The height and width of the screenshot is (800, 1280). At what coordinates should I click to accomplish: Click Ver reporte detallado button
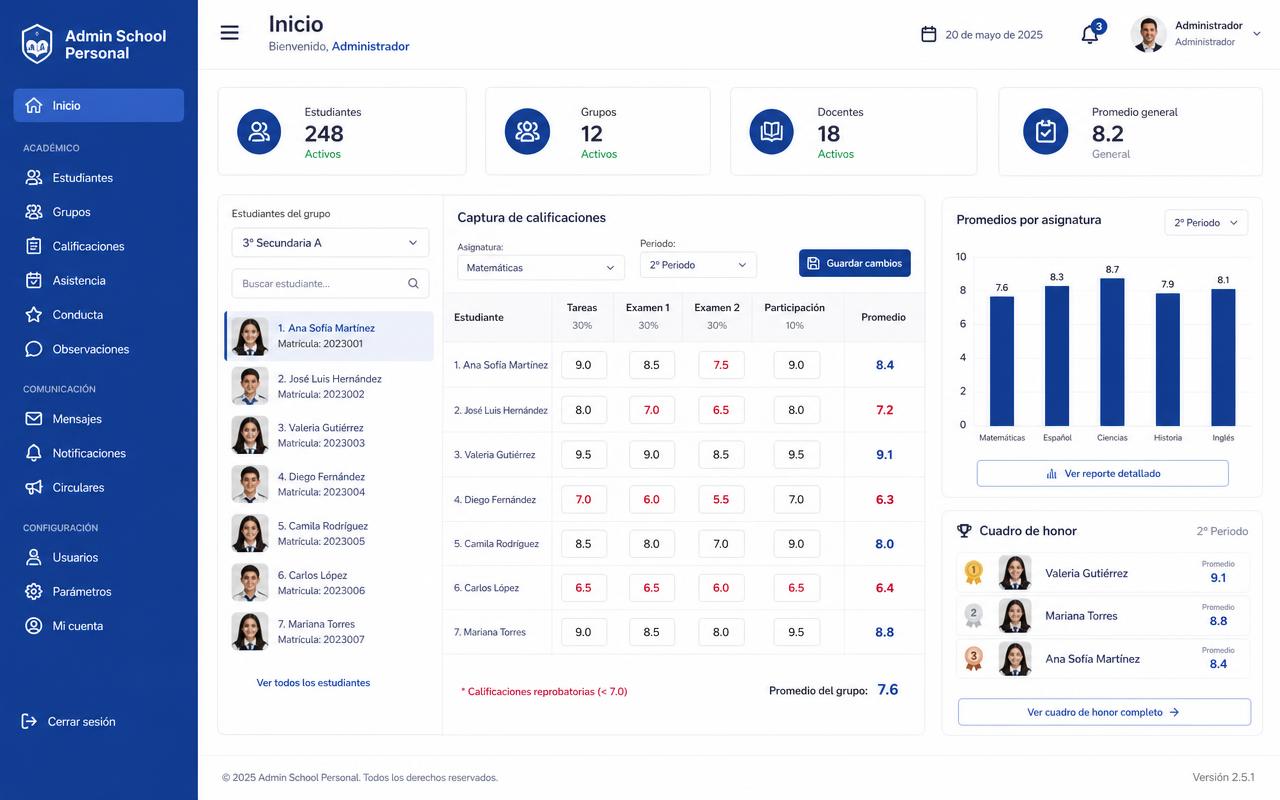pyautogui.click(x=1102, y=473)
